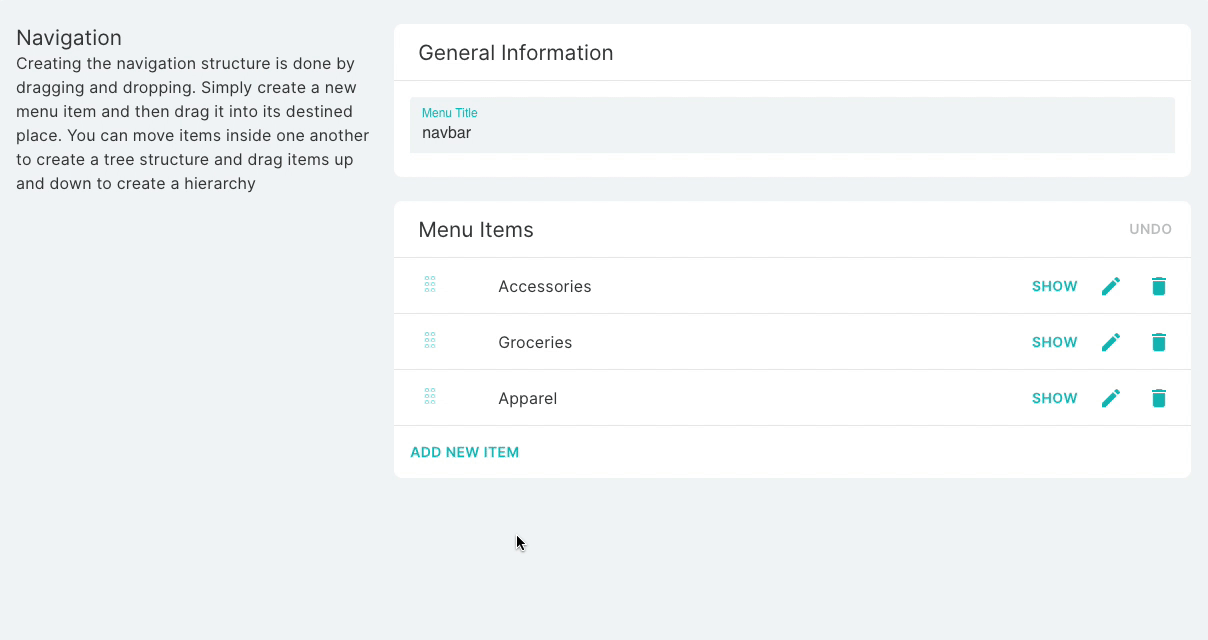Screen dimensions: 1208x640
Task: Expand Apparel with the SHOW button
Action: pos(1055,398)
